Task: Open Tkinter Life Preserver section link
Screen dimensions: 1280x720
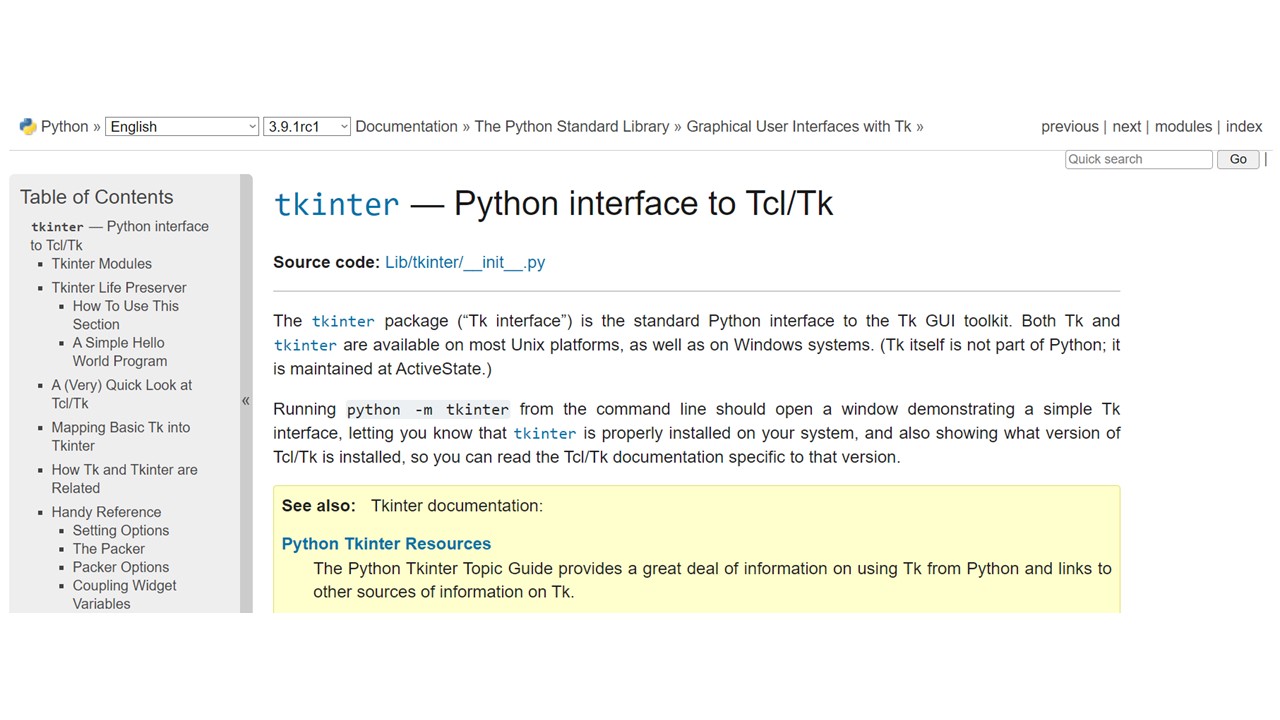Action: tap(119, 288)
